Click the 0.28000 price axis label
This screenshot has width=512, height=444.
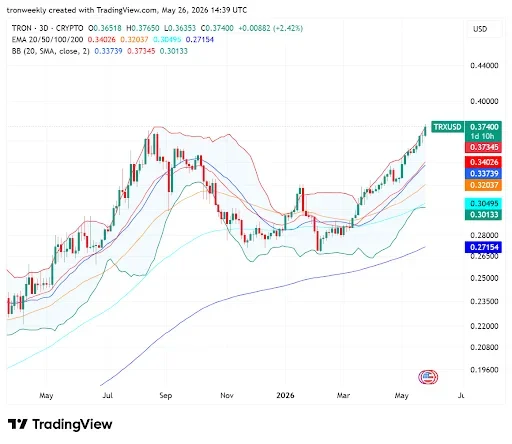coord(484,236)
